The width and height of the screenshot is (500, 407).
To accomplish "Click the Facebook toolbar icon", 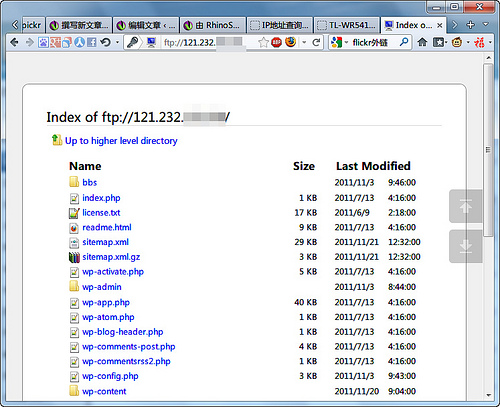I will (92, 42).
